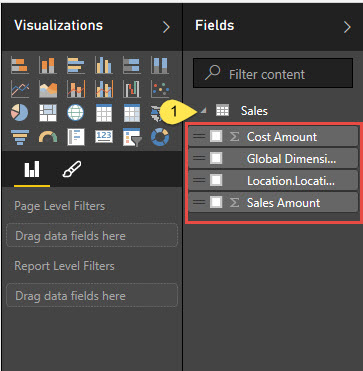Click into the Filter content search box
Viewport: 363px width, 371px height.
click(x=273, y=73)
